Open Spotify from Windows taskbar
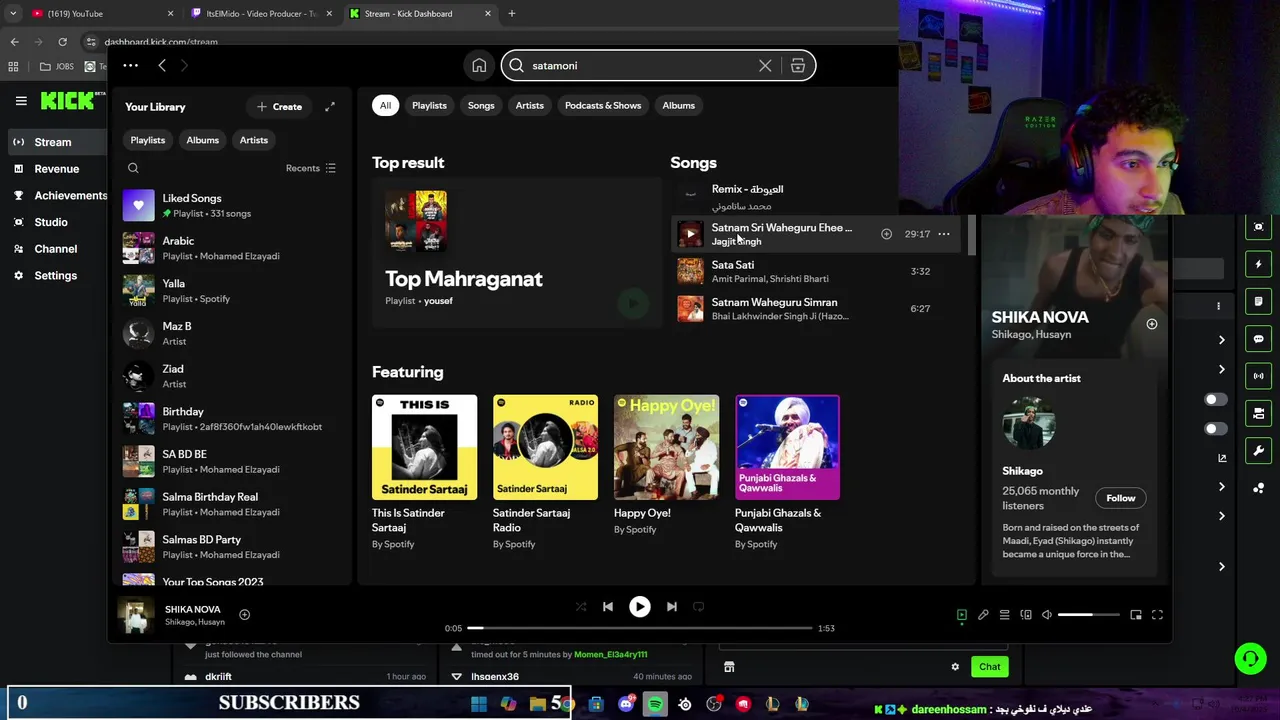This screenshot has height=720, width=1280. (x=655, y=704)
